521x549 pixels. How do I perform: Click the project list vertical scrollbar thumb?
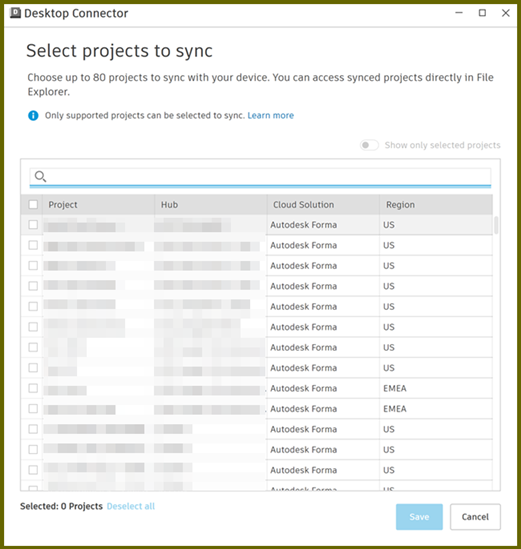(496, 225)
